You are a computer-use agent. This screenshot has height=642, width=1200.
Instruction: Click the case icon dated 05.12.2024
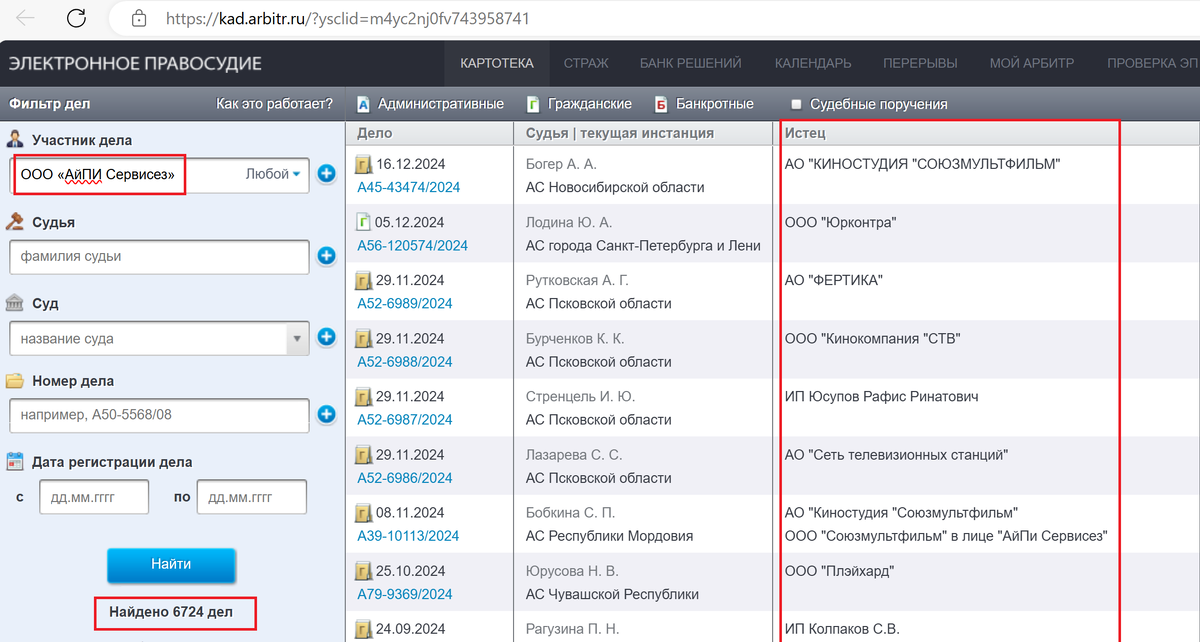365,222
